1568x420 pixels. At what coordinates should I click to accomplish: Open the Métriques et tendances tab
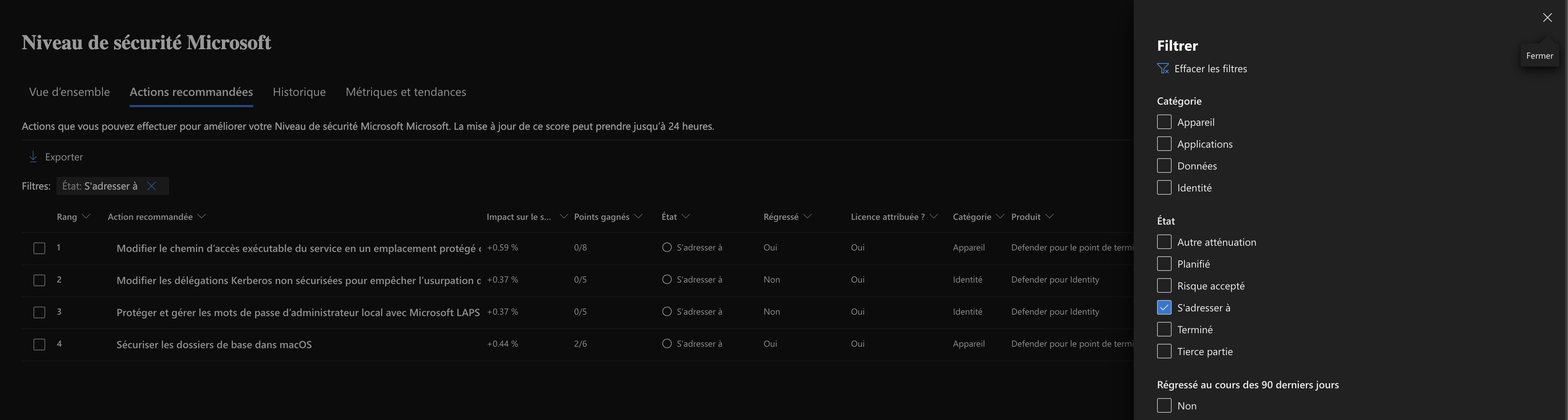(405, 92)
